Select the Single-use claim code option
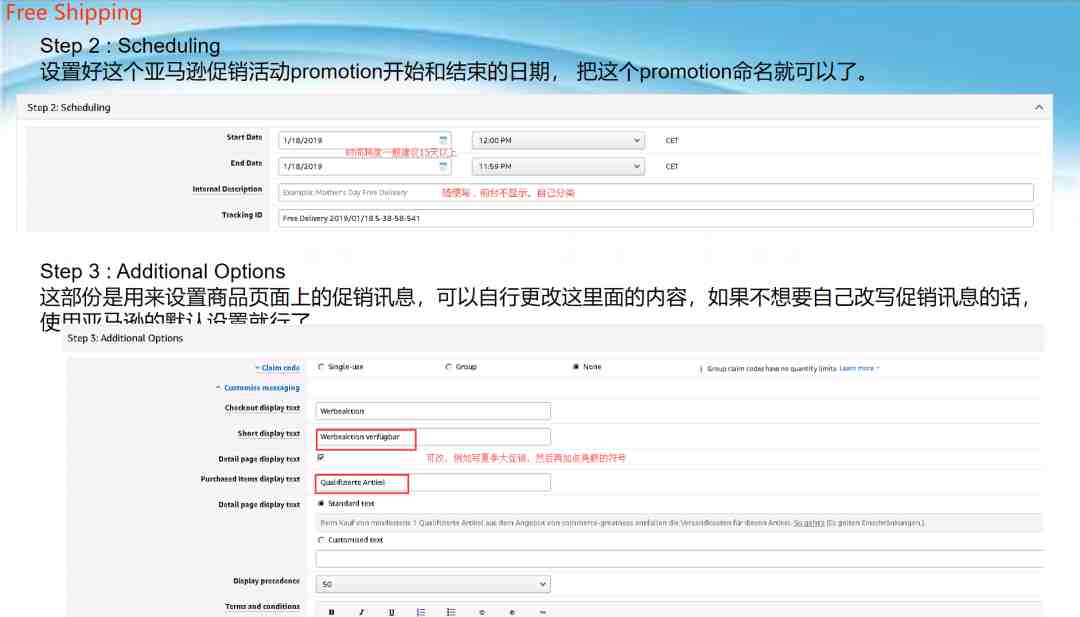 (x=321, y=367)
